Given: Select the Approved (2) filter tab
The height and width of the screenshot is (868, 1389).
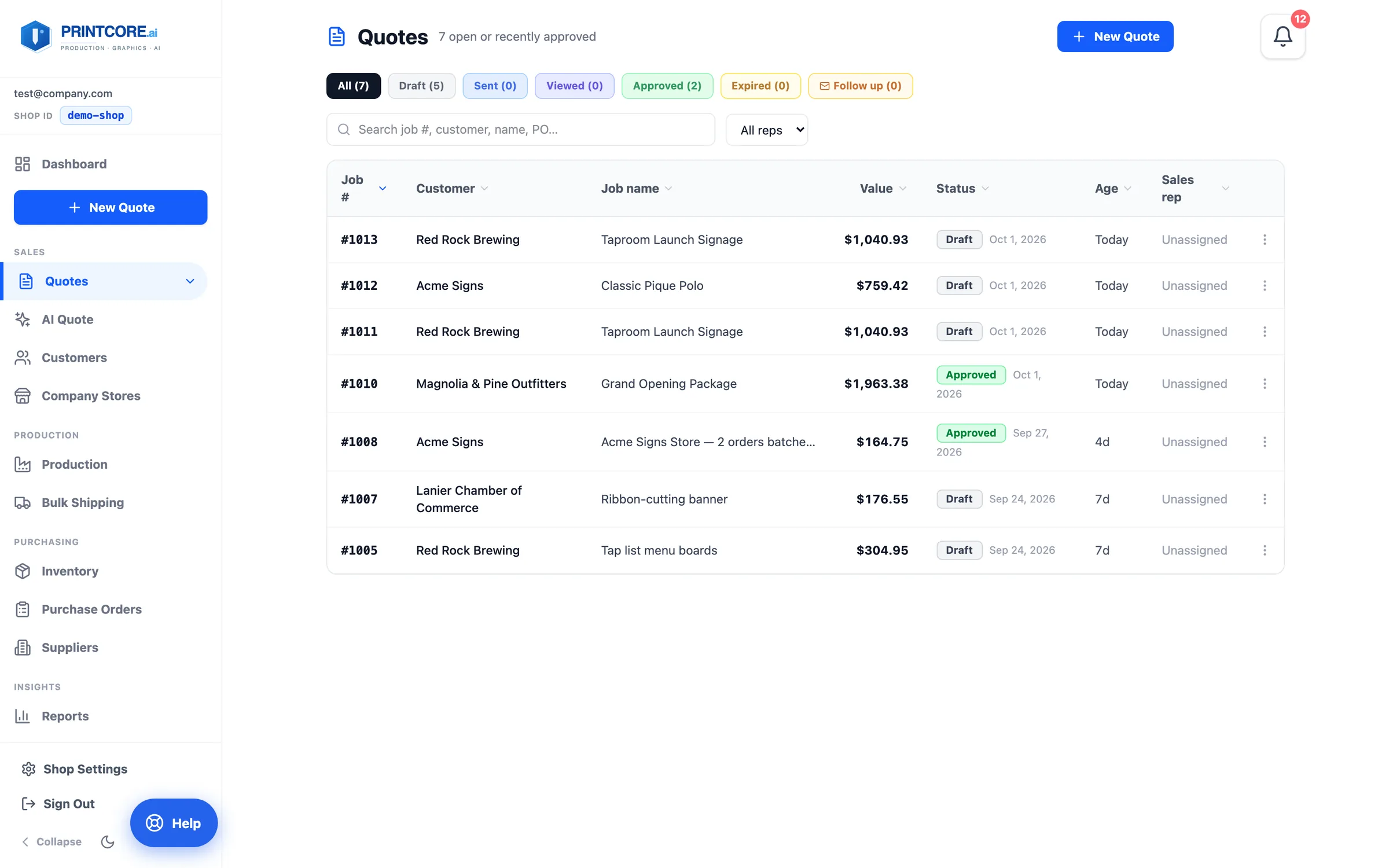Looking at the screenshot, I should tap(667, 86).
